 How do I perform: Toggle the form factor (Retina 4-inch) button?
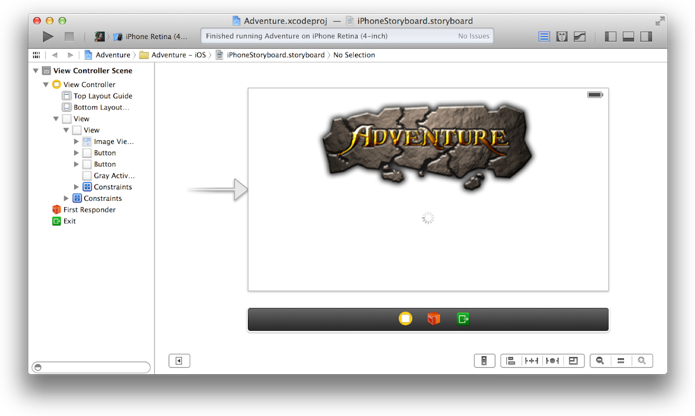pyautogui.click(x=484, y=361)
